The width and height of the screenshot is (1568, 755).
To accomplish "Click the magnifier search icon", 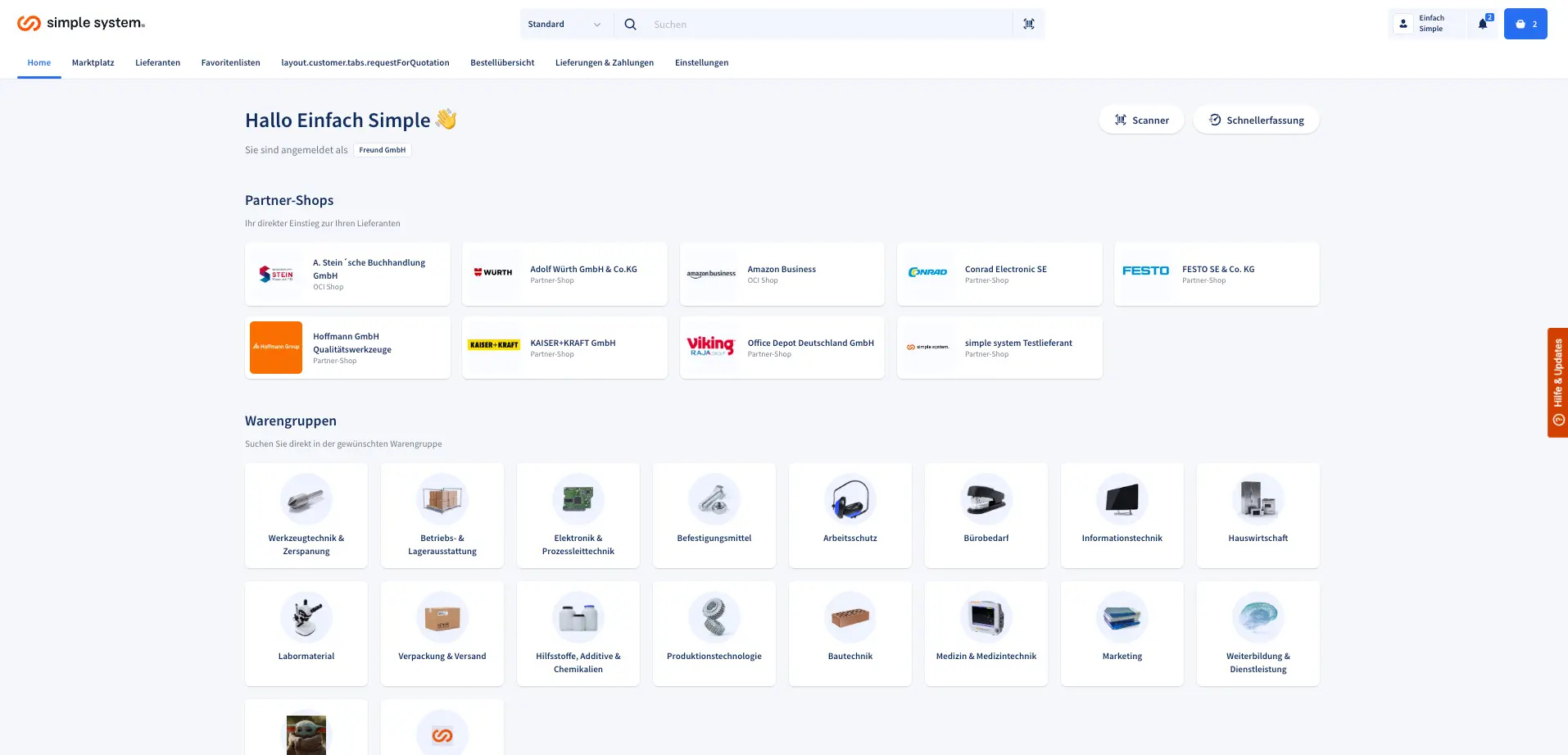I will (630, 25).
